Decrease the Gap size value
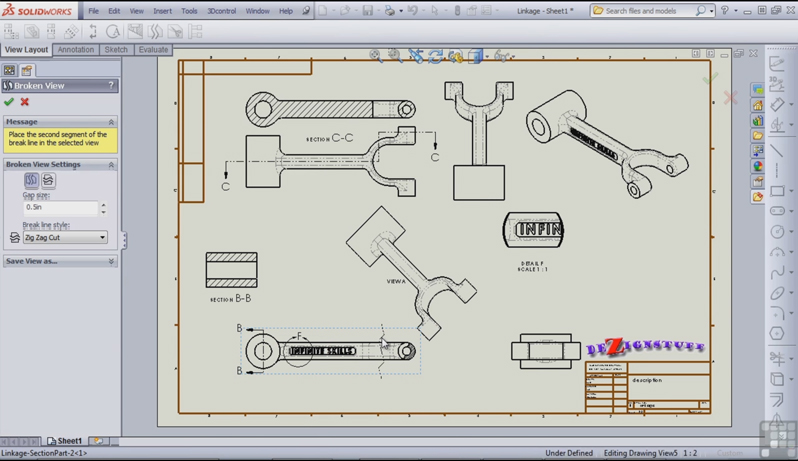Viewport: 798px width, 461px height. [103, 211]
